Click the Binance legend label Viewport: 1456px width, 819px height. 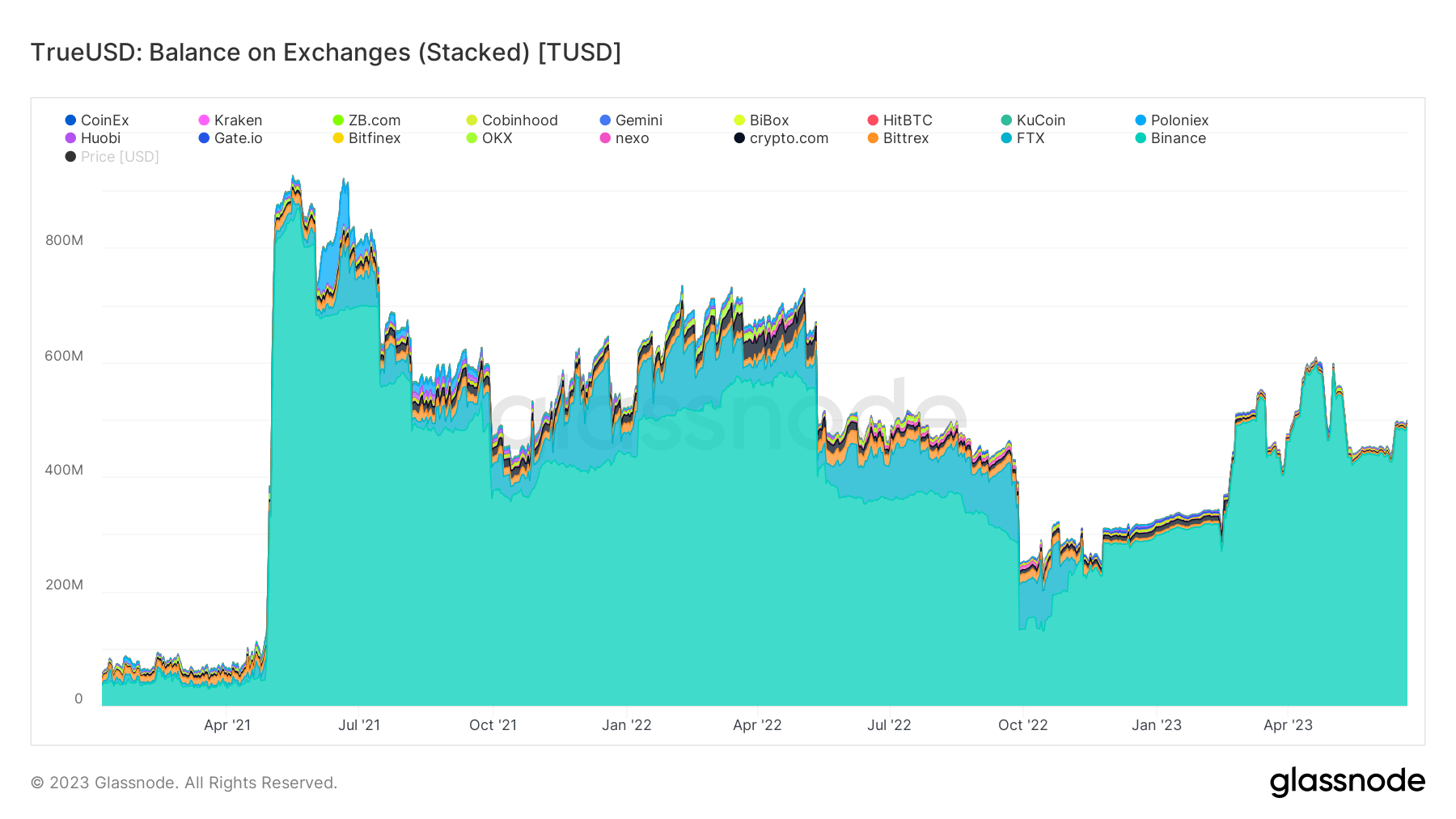[x=1179, y=138]
